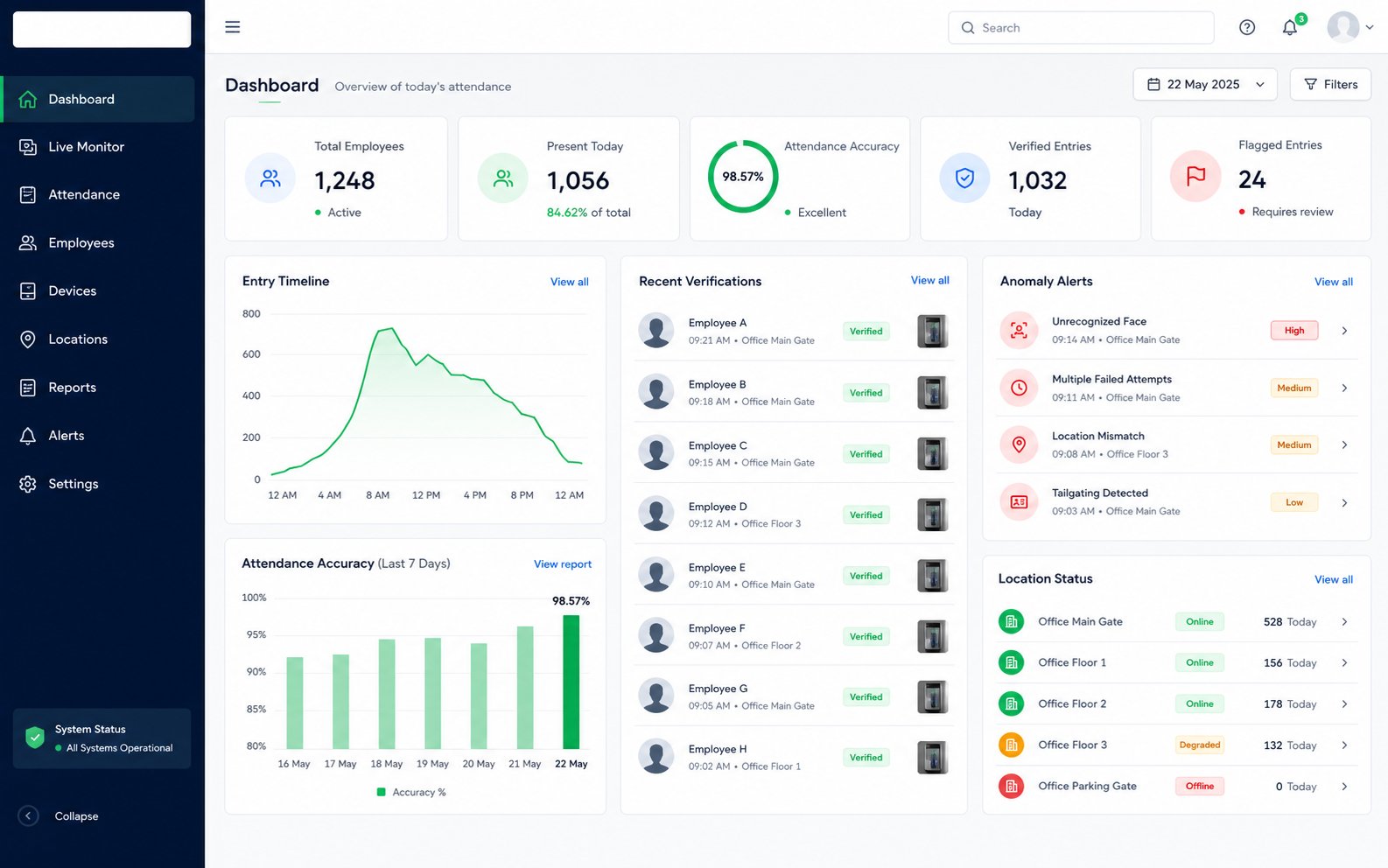The image size is (1388, 868).
Task: Open Employee A verification photo thumbnail
Action: click(x=933, y=332)
